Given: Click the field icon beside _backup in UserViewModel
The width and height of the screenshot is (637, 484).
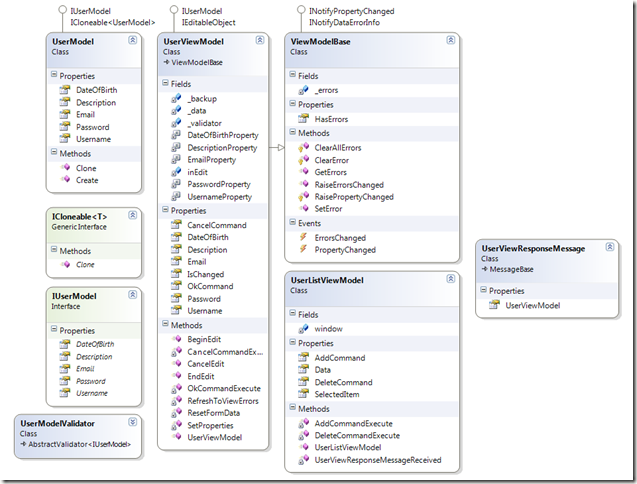Looking at the screenshot, I should coord(175,99).
